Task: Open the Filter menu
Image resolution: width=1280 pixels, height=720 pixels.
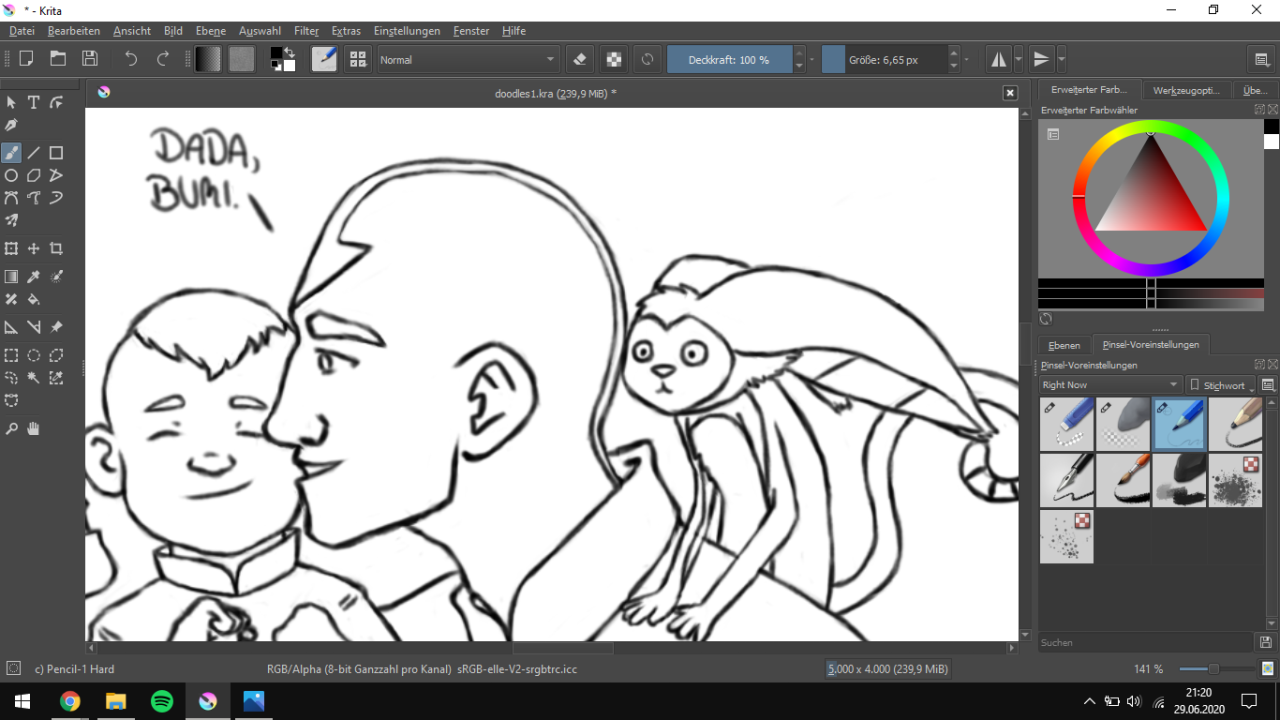Action: [306, 31]
